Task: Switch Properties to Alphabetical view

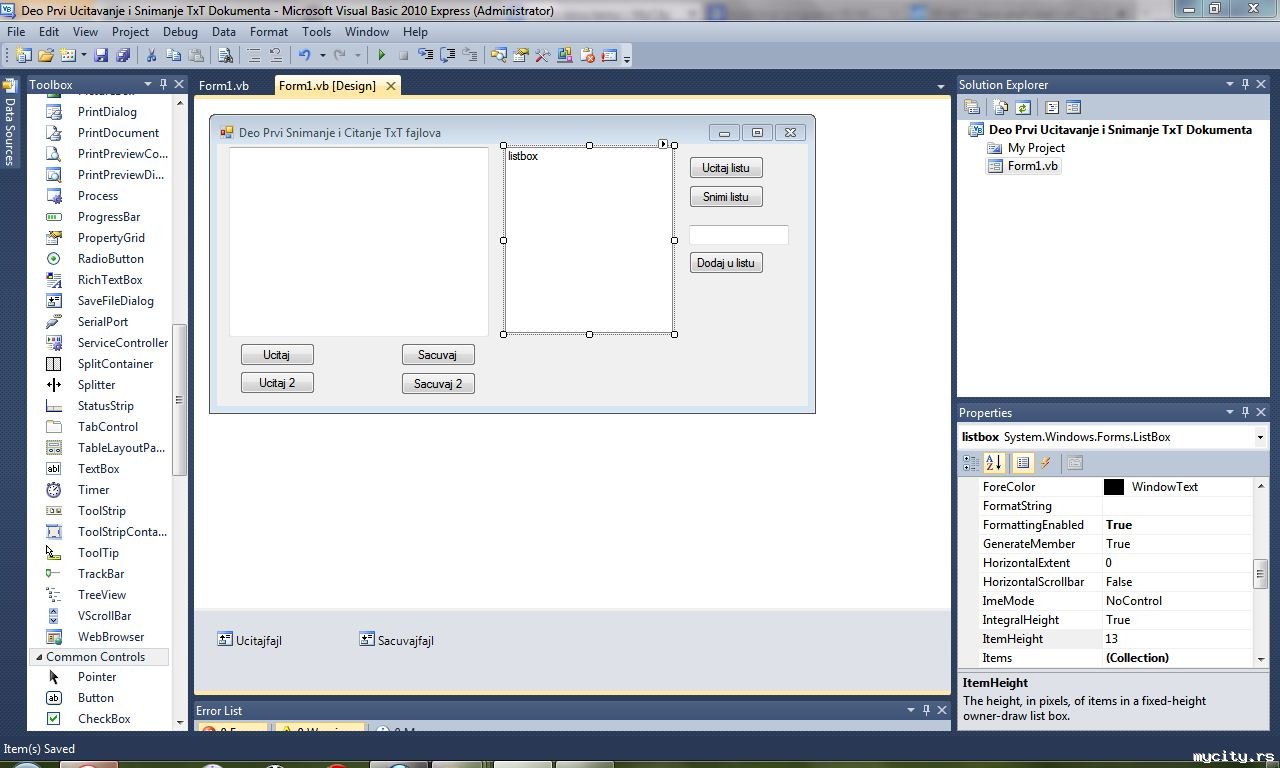Action: coord(993,463)
